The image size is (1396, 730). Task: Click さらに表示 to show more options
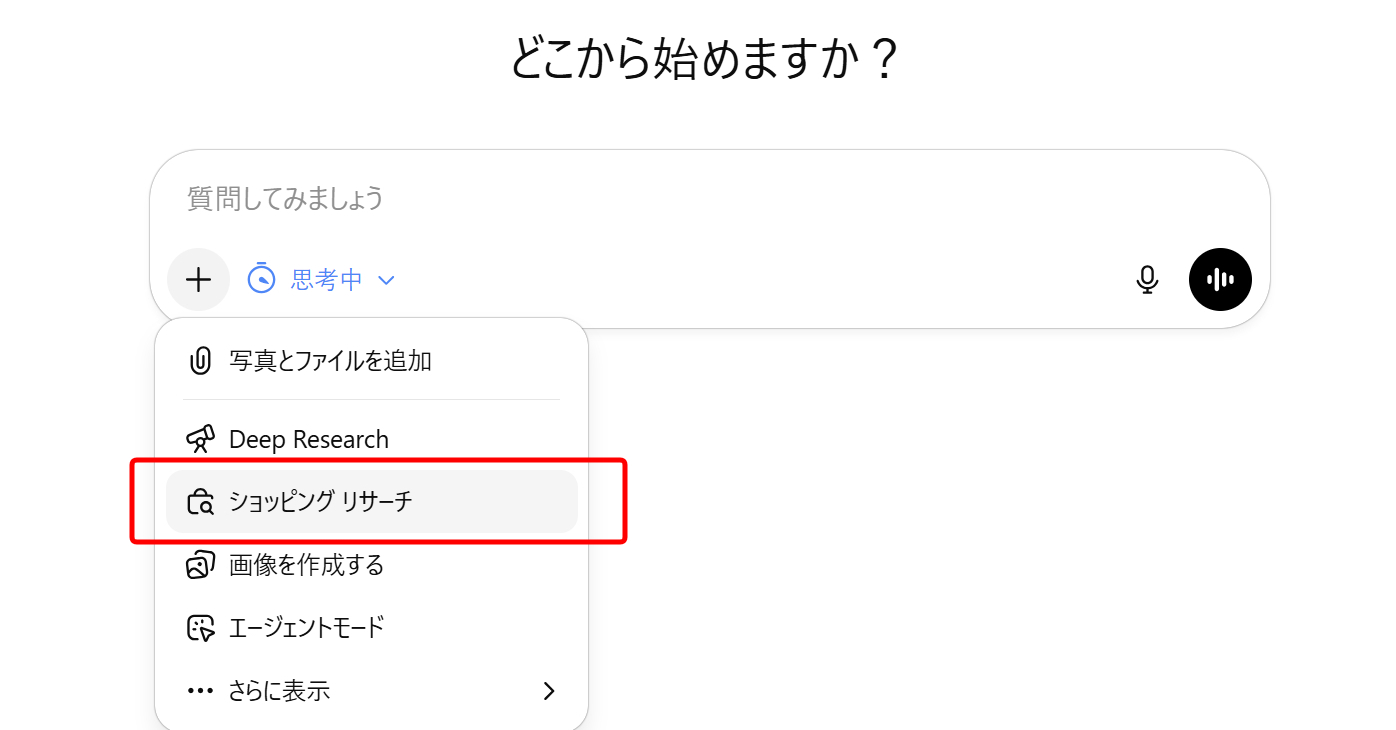(277, 690)
